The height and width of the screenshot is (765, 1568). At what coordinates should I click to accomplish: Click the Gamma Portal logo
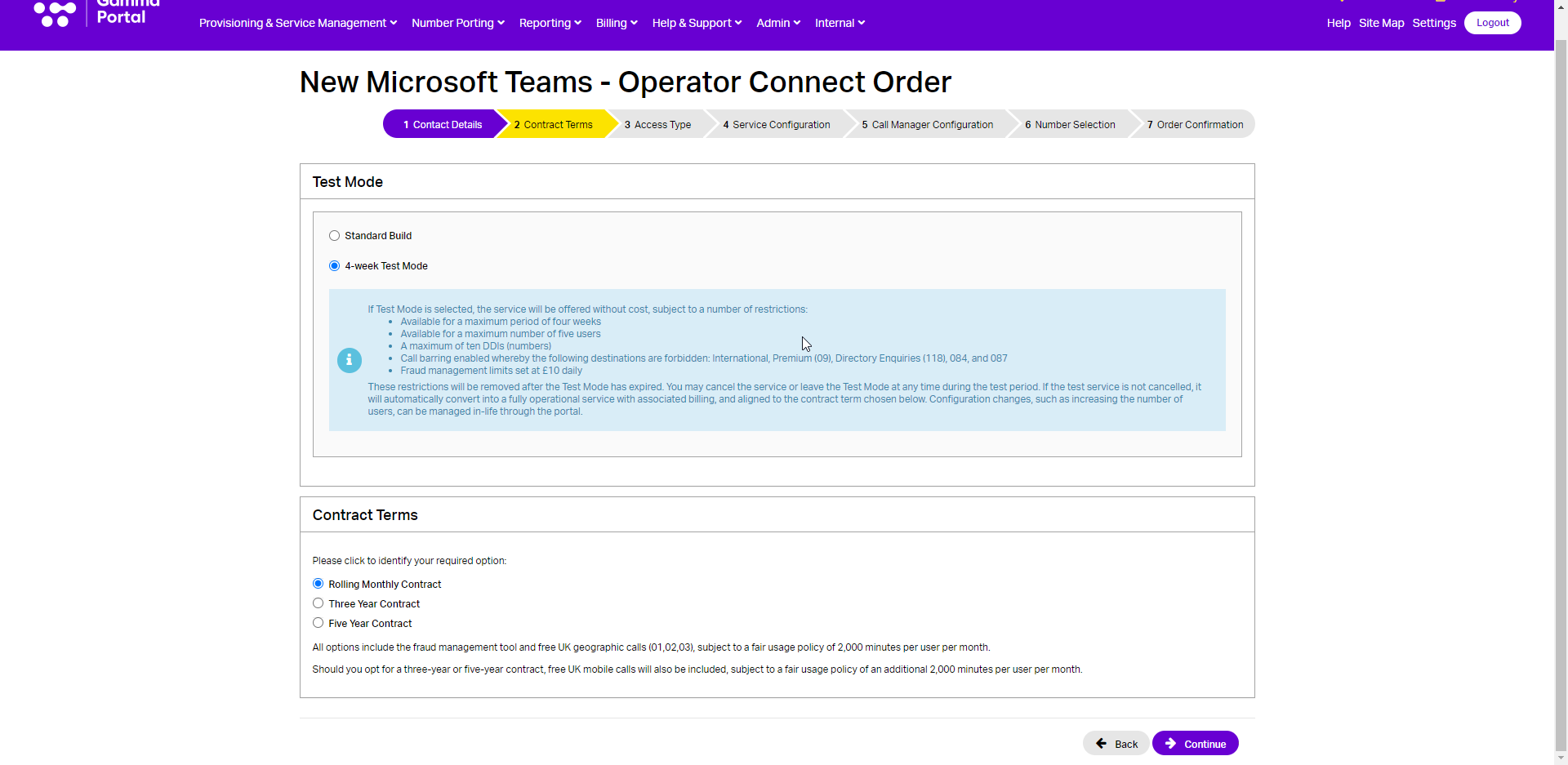(96, 14)
